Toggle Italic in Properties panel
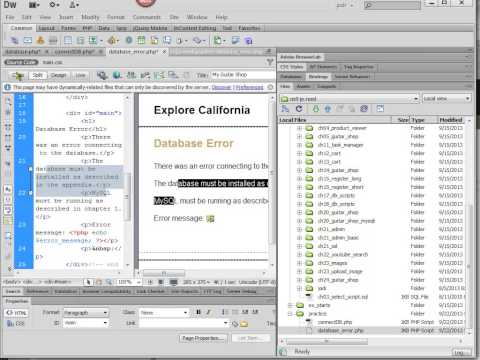The width and height of the screenshot is (480, 360). (209, 312)
